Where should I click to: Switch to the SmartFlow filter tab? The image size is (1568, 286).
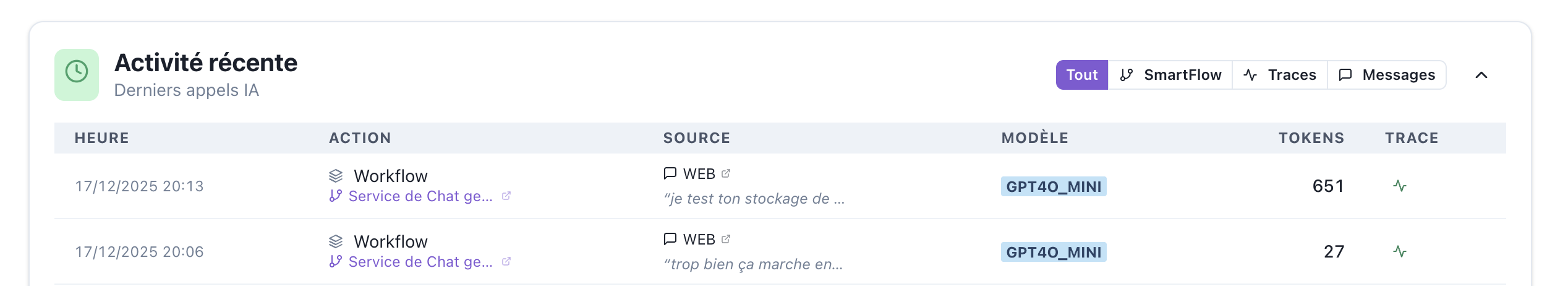pos(1170,75)
